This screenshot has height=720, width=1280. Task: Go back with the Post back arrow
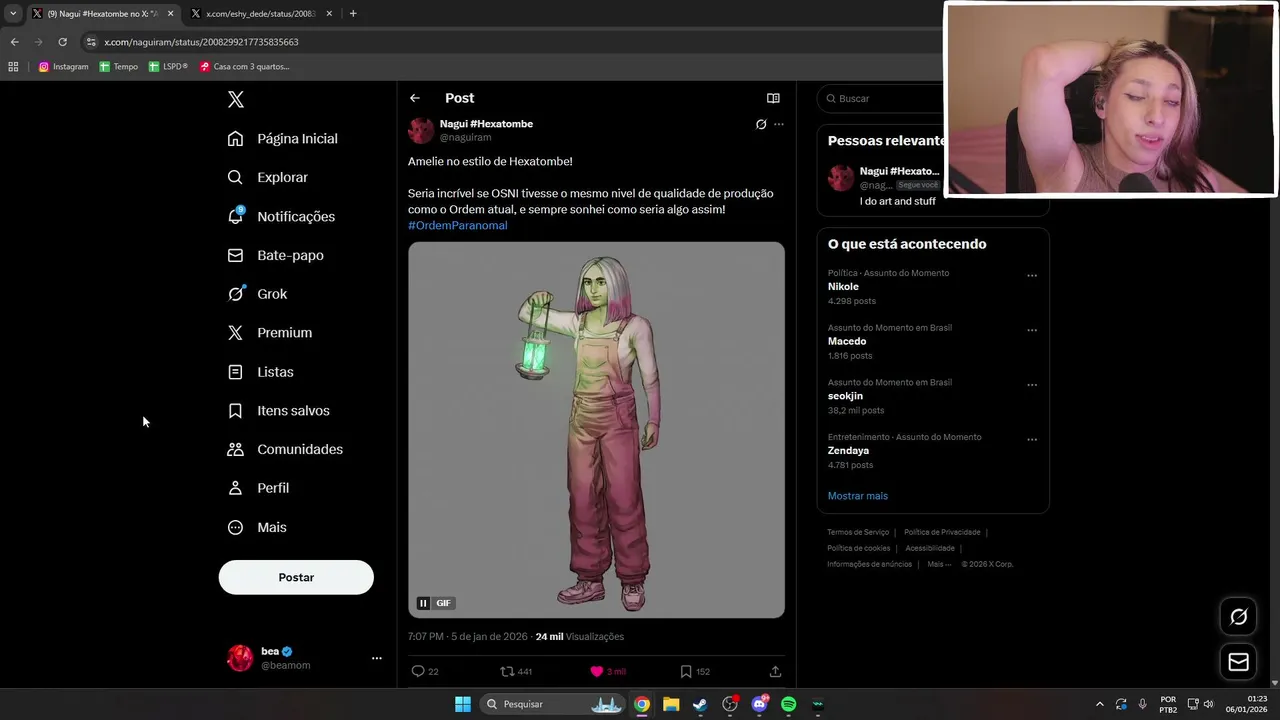414,98
